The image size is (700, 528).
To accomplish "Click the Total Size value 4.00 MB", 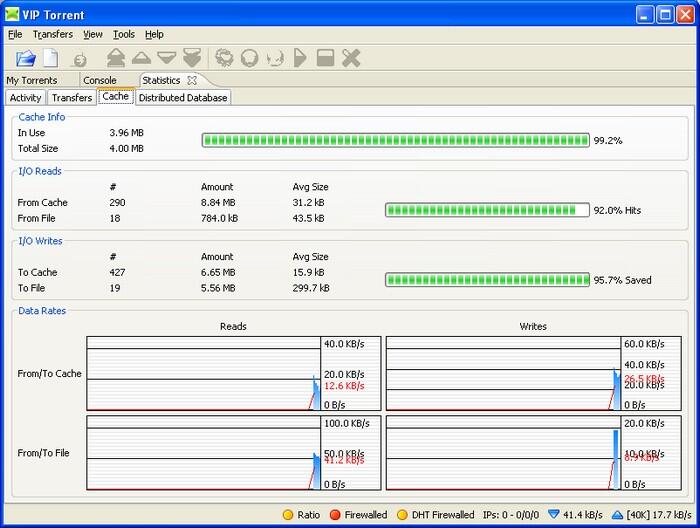I will click(126, 148).
